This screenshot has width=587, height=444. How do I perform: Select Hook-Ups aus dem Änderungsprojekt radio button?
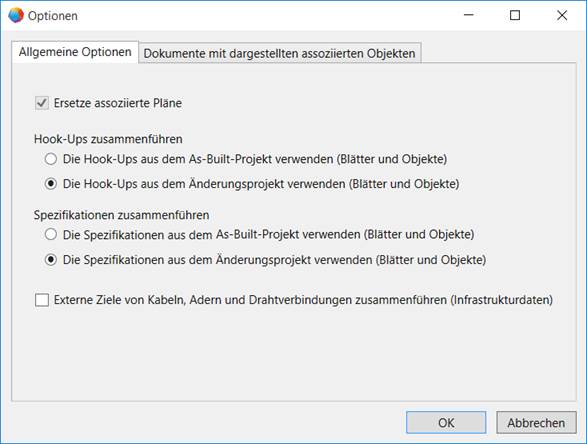51,184
